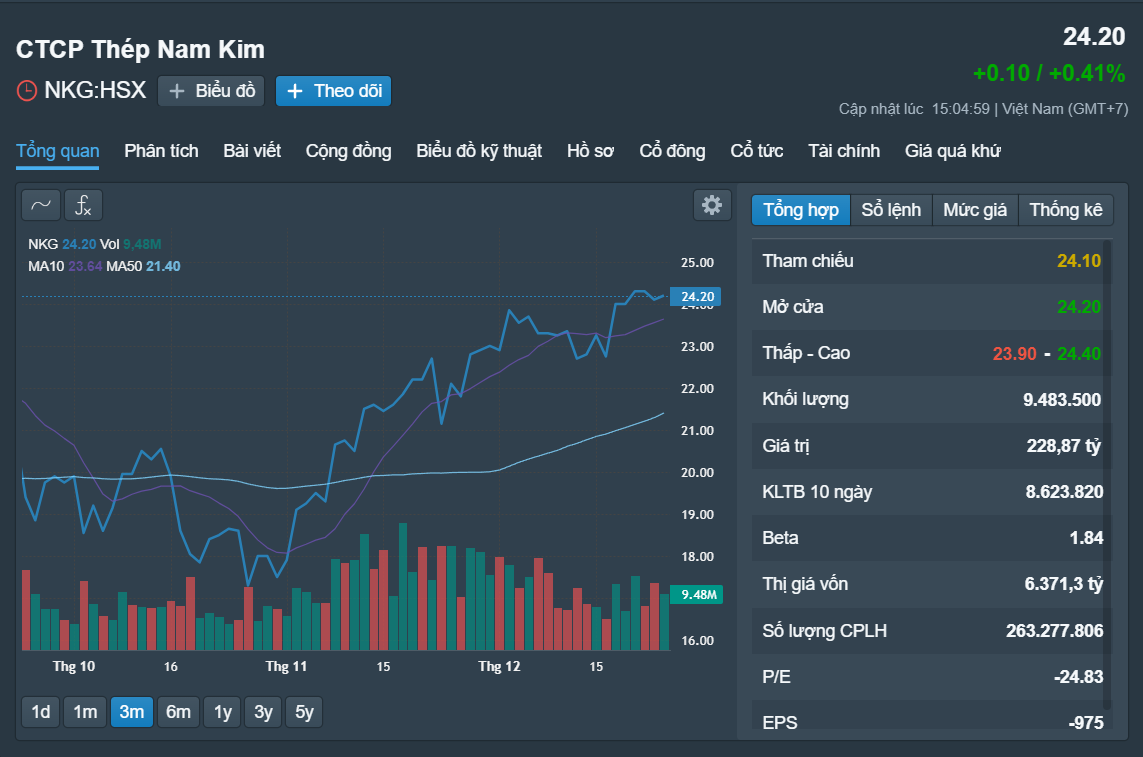Screen dimensions: 1143x757
Task: Click the Cập nhật lúc timestamp text
Action: click(x=983, y=109)
